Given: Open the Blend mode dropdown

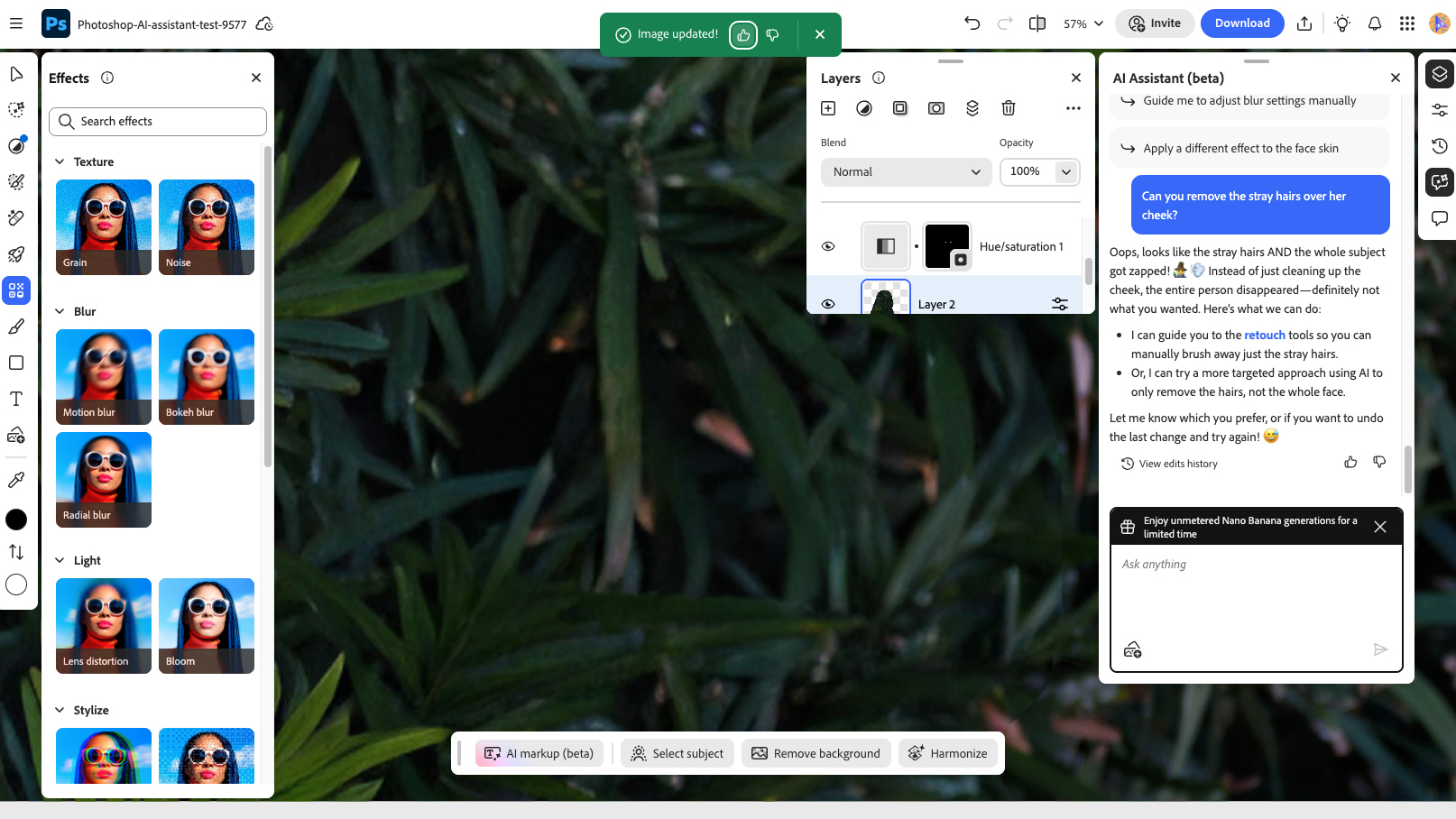Looking at the screenshot, I should (x=906, y=171).
